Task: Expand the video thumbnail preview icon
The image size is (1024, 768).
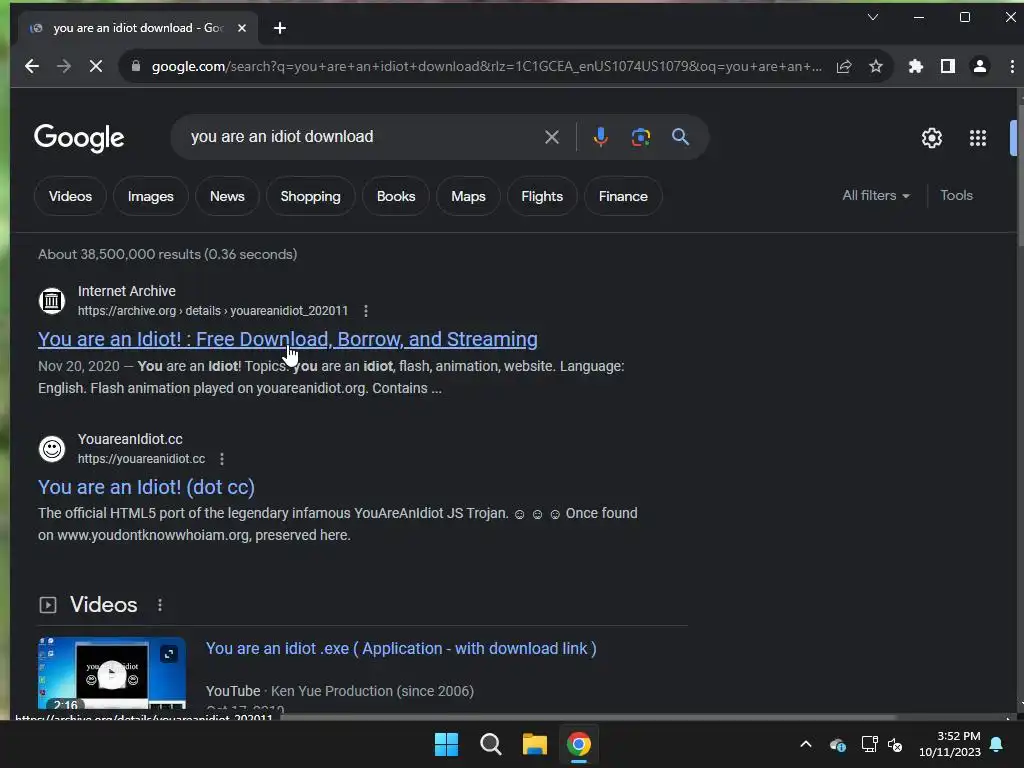Action: point(169,654)
